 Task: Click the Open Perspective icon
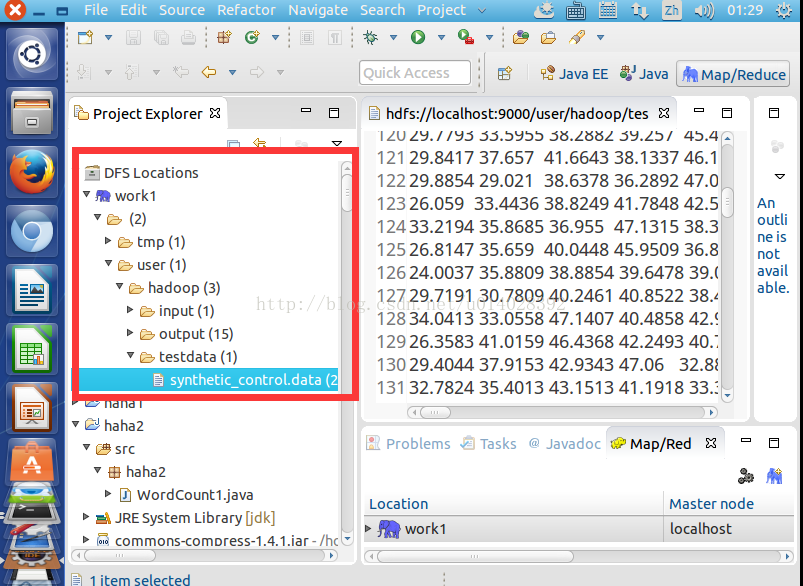click(x=505, y=74)
